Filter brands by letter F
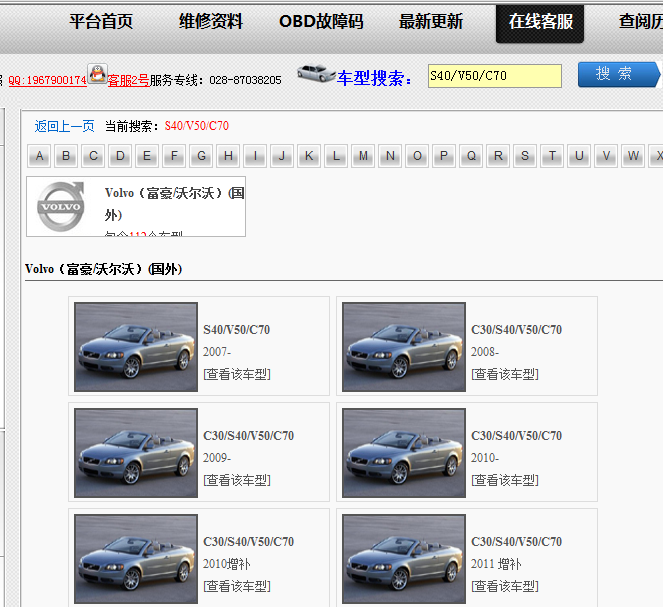This screenshot has height=607, width=663. 174,156
